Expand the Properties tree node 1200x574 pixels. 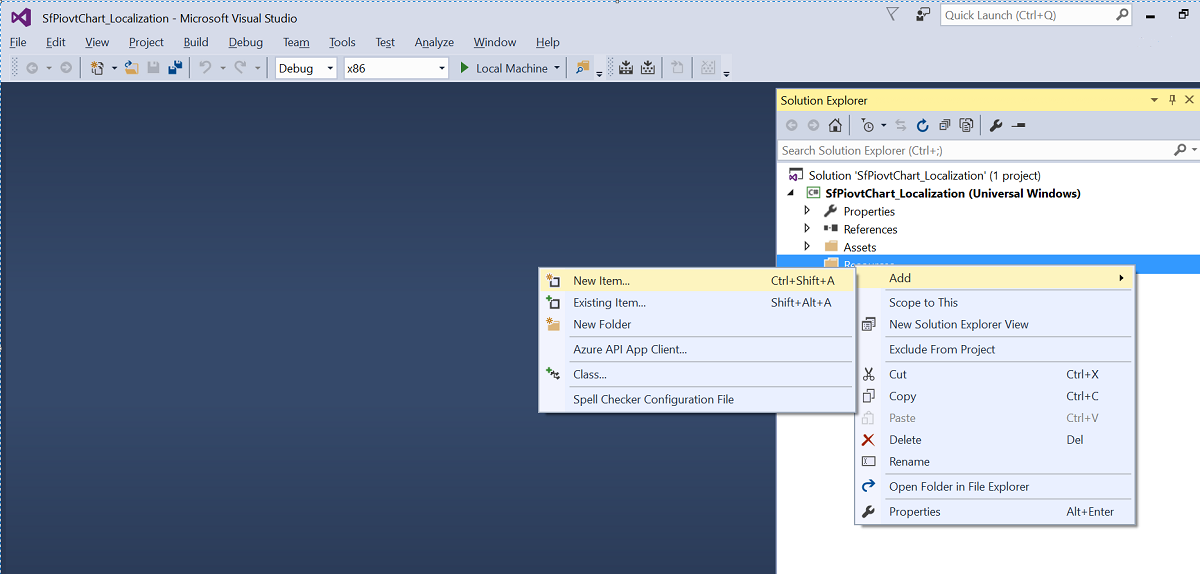(x=808, y=211)
